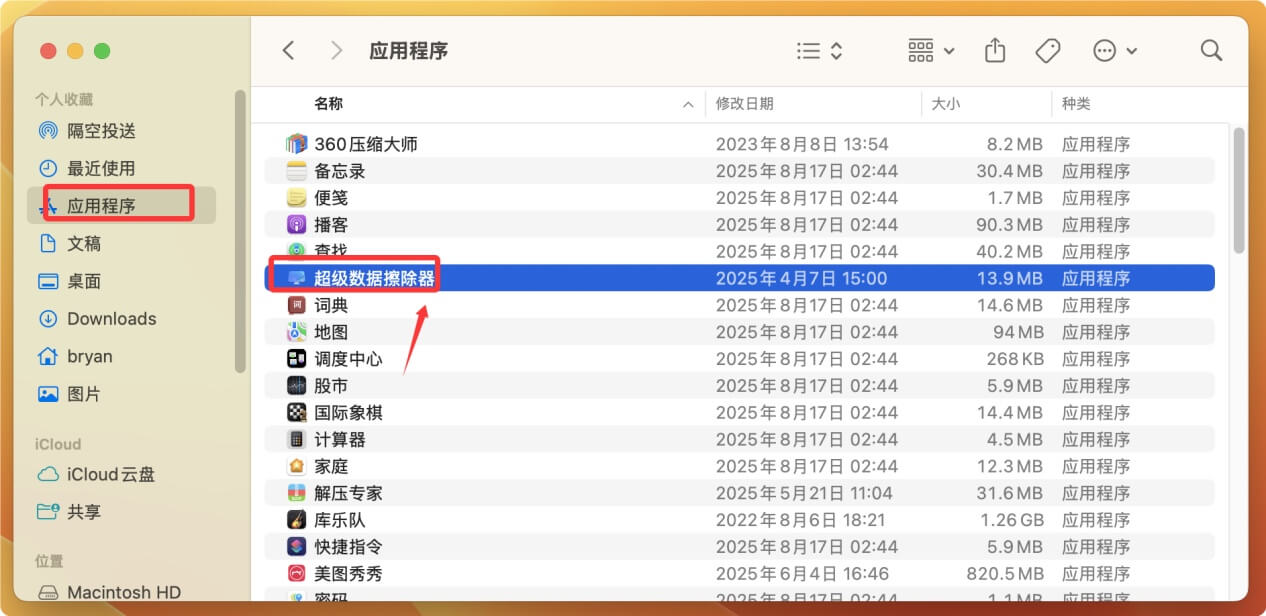The height and width of the screenshot is (616, 1266).
Task: Click the back navigation arrow
Action: coord(288,49)
